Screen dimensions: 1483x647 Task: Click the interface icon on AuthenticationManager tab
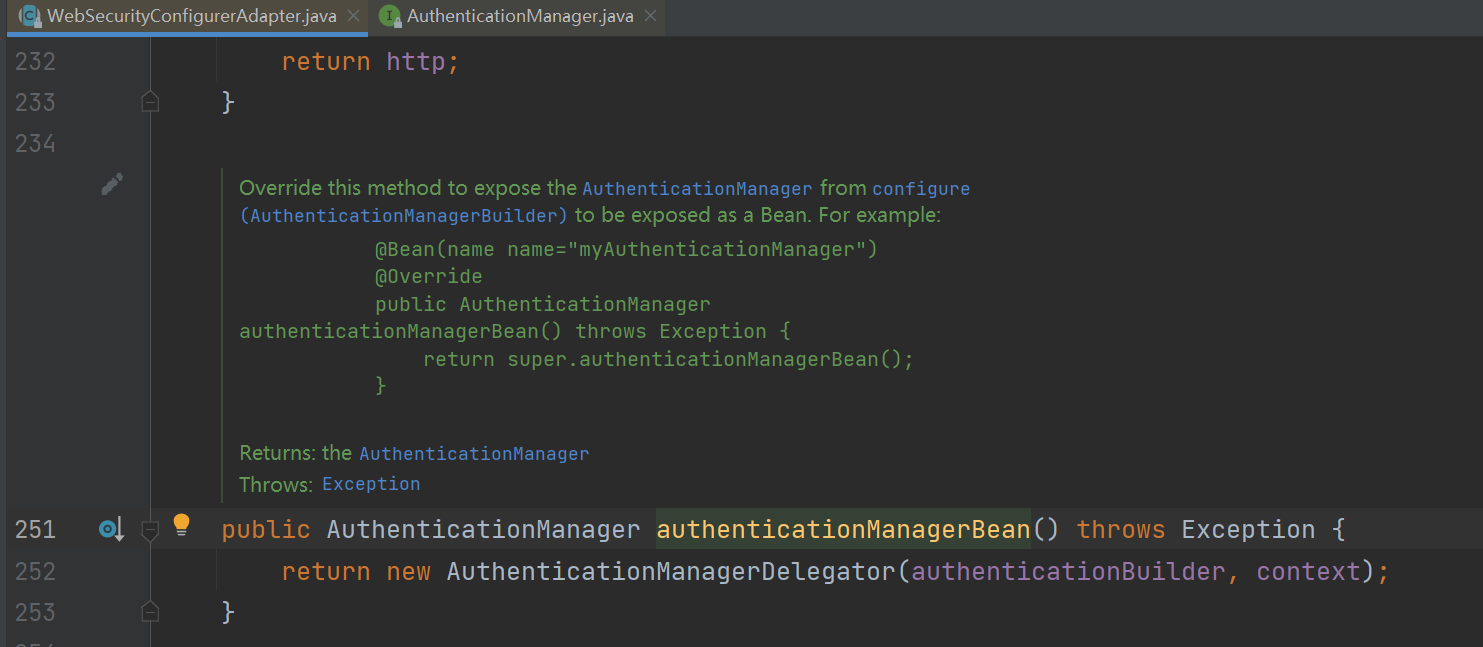tap(389, 16)
